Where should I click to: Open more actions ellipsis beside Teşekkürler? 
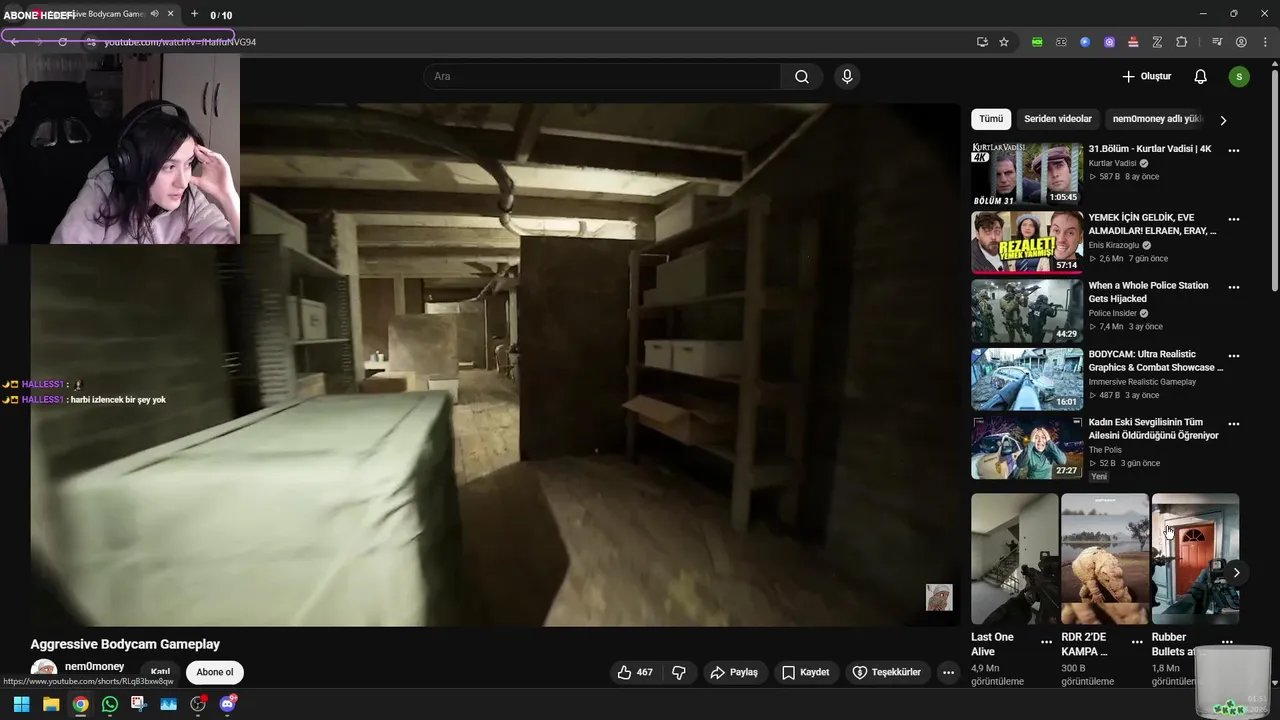949,672
